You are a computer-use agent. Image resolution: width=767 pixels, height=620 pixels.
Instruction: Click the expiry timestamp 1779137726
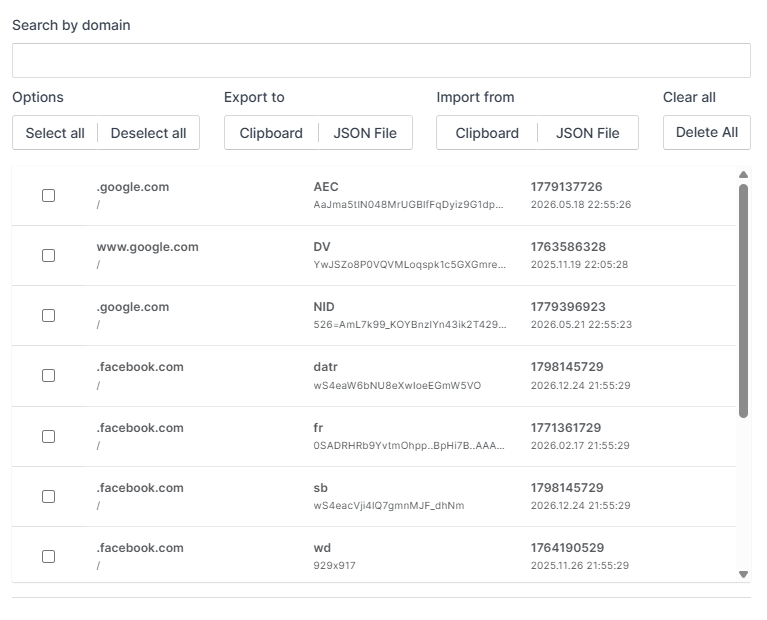click(x=566, y=187)
